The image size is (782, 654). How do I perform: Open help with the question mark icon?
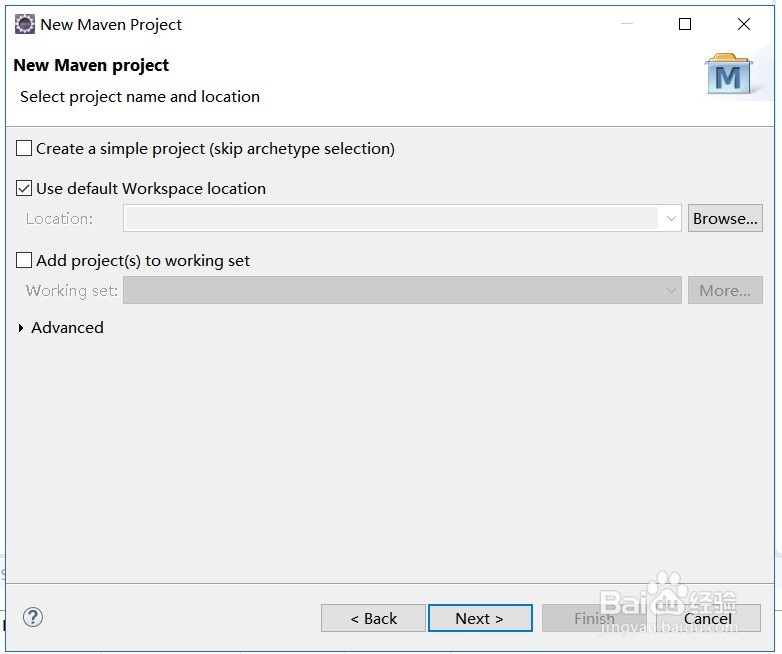[x=32, y=617]
